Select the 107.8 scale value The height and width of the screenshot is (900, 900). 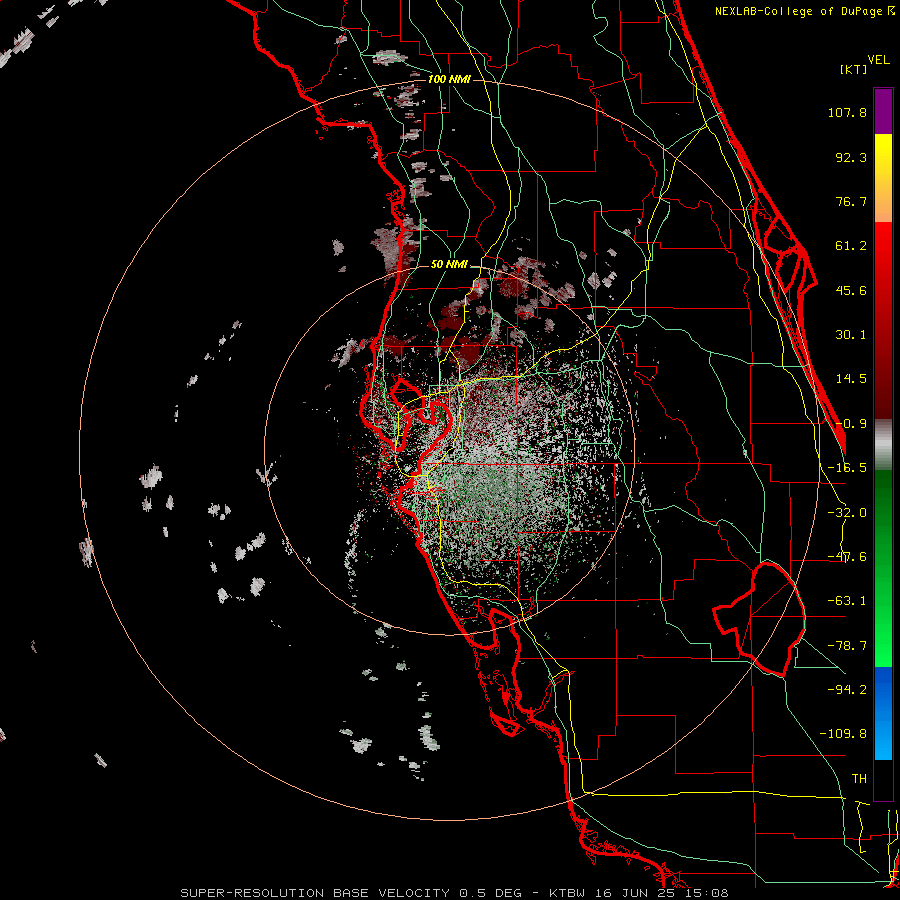(847, 112)
